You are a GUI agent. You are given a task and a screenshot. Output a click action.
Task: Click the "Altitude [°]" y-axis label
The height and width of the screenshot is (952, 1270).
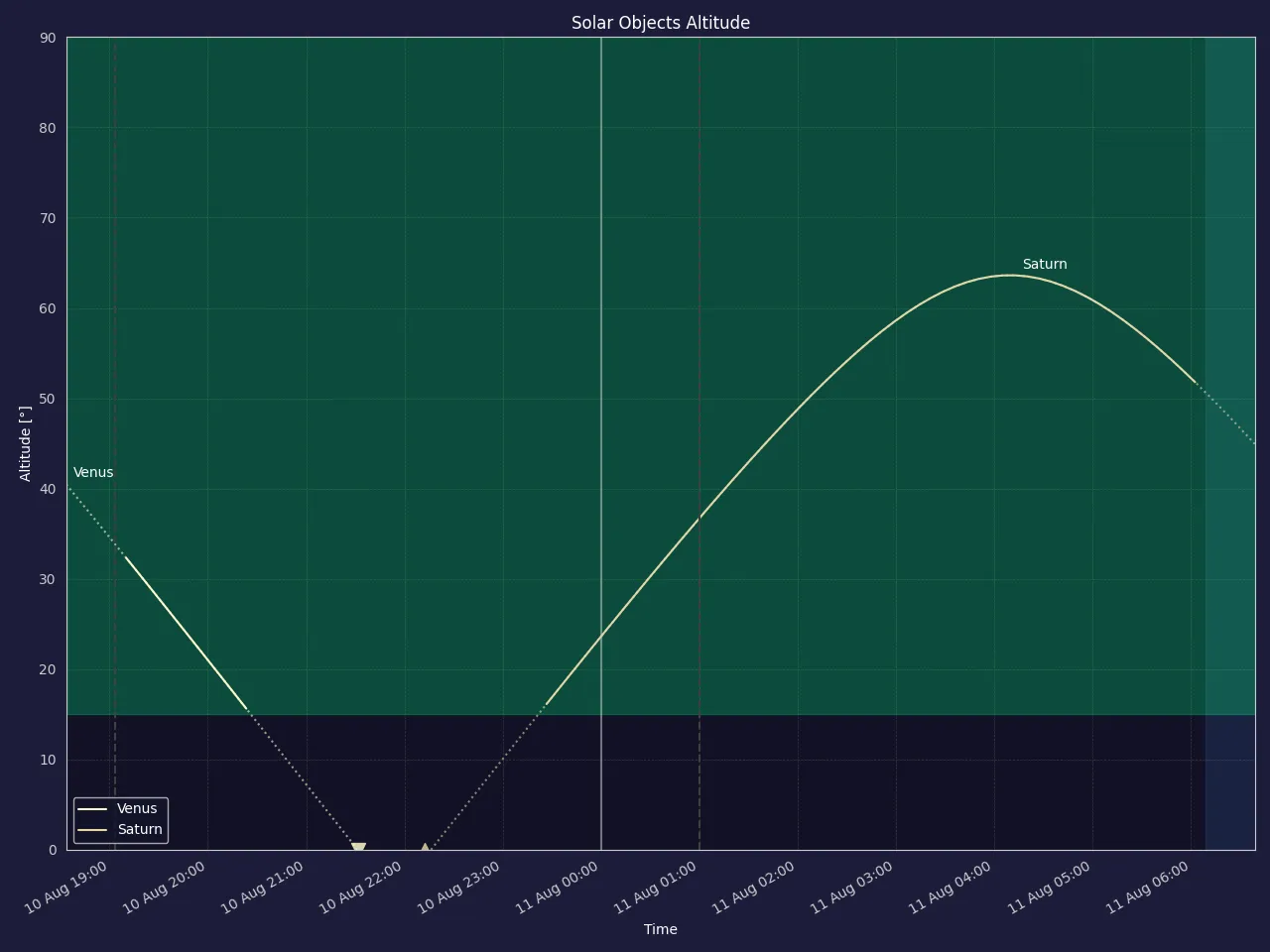pyautogui.click(x=26, y=443)
